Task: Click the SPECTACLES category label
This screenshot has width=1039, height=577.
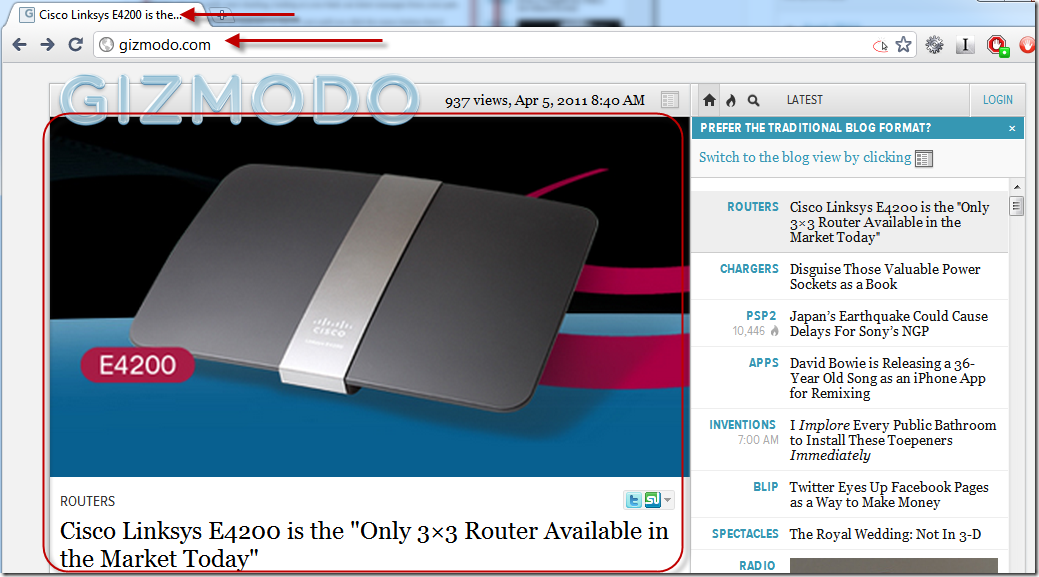Action: point(745,534)
